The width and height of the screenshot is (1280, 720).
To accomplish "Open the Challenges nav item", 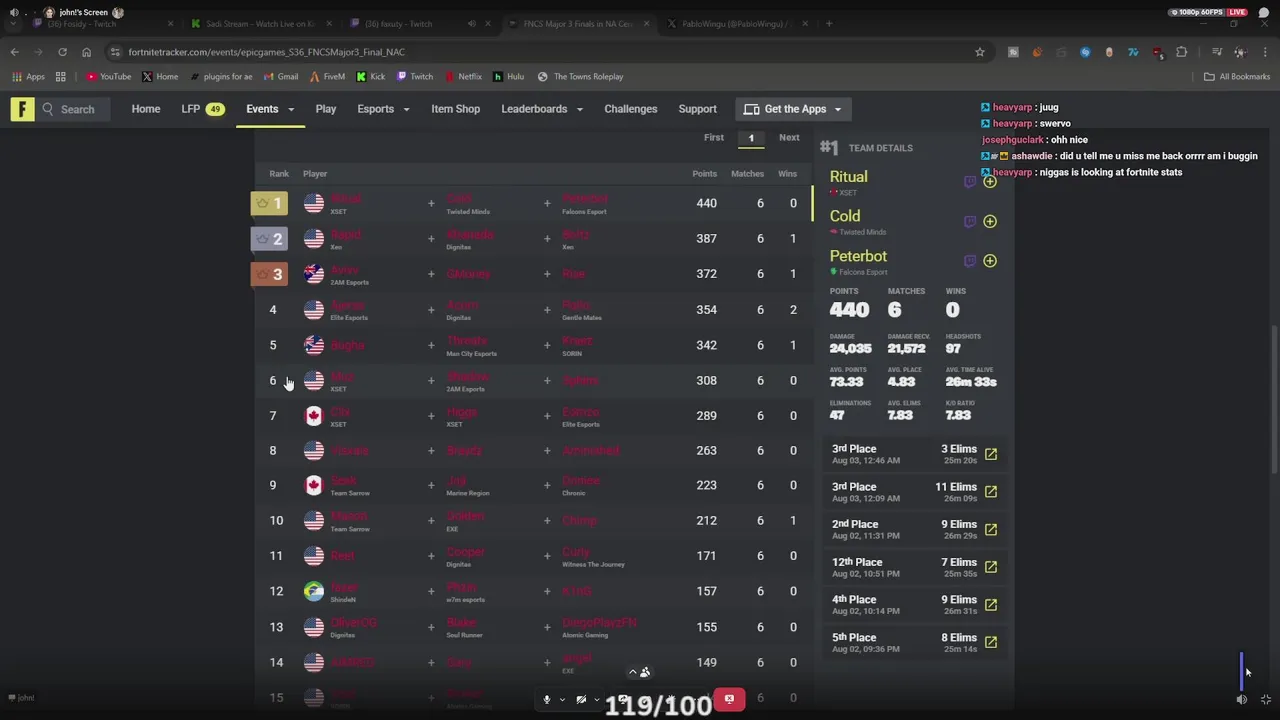I will click(631, 109).
